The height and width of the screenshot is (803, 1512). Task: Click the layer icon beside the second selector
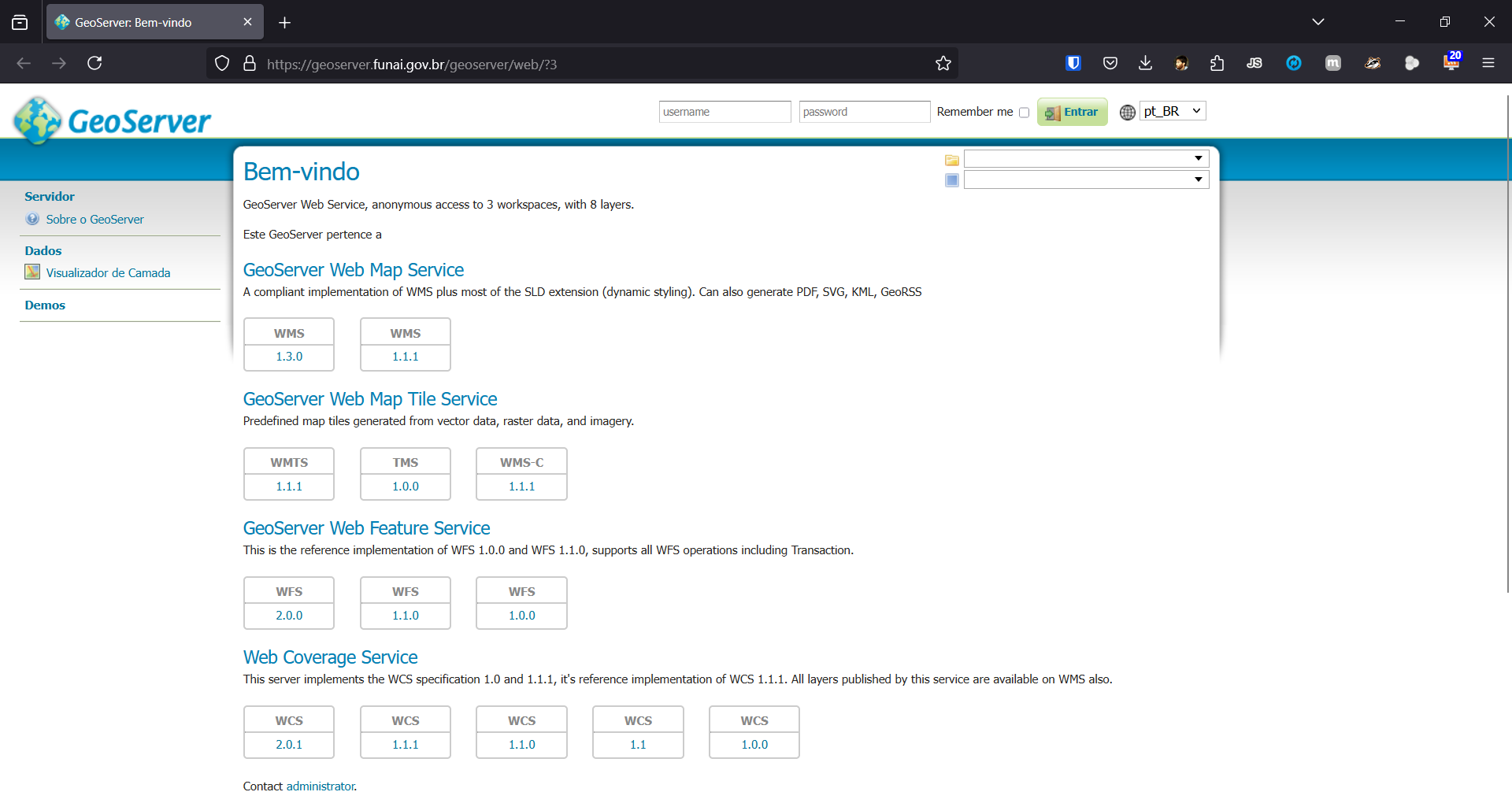(952, 180)
